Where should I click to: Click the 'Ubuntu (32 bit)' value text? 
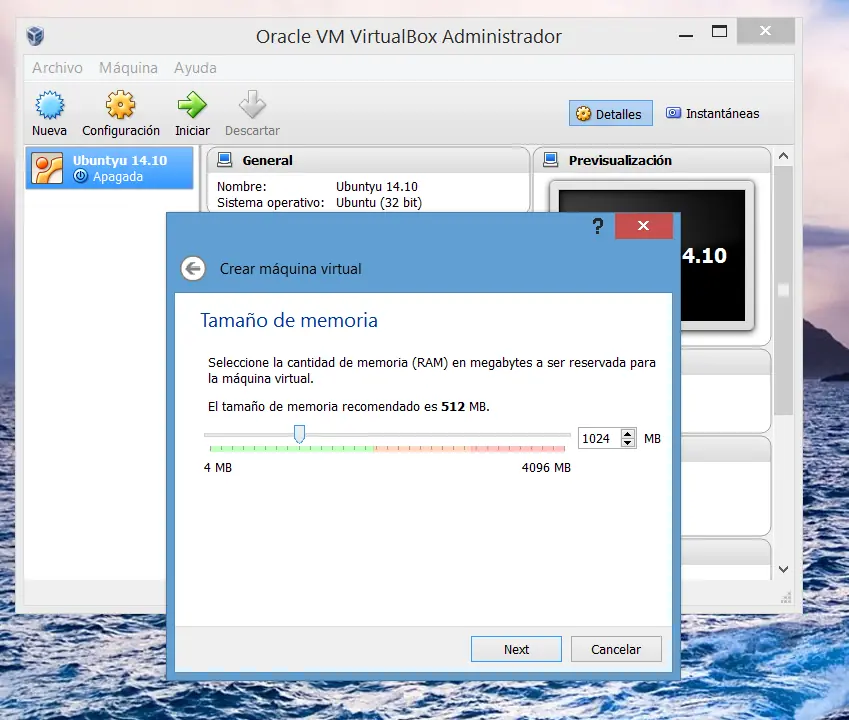click(379, 202)
